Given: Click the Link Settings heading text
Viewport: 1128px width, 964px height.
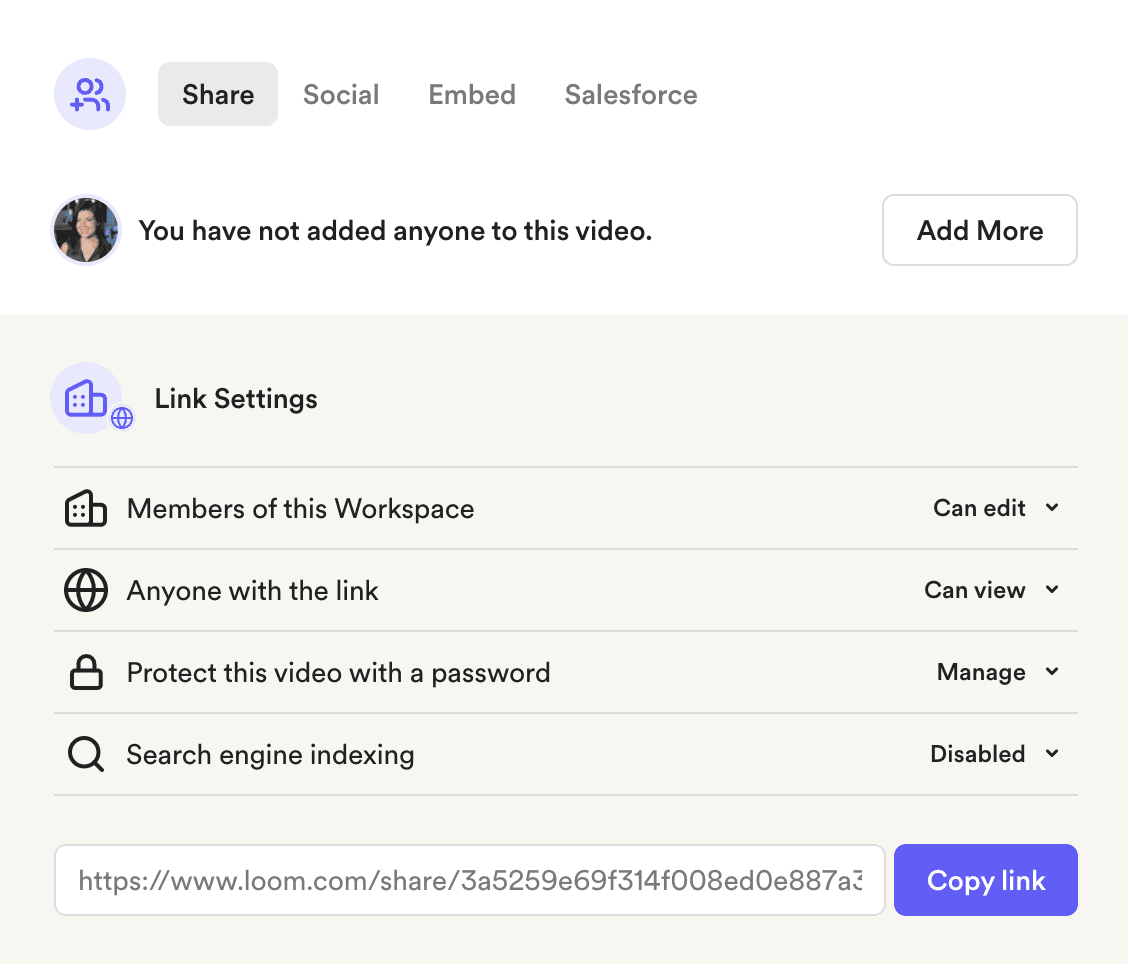Looking at the screenshot, I should (236, 399).
